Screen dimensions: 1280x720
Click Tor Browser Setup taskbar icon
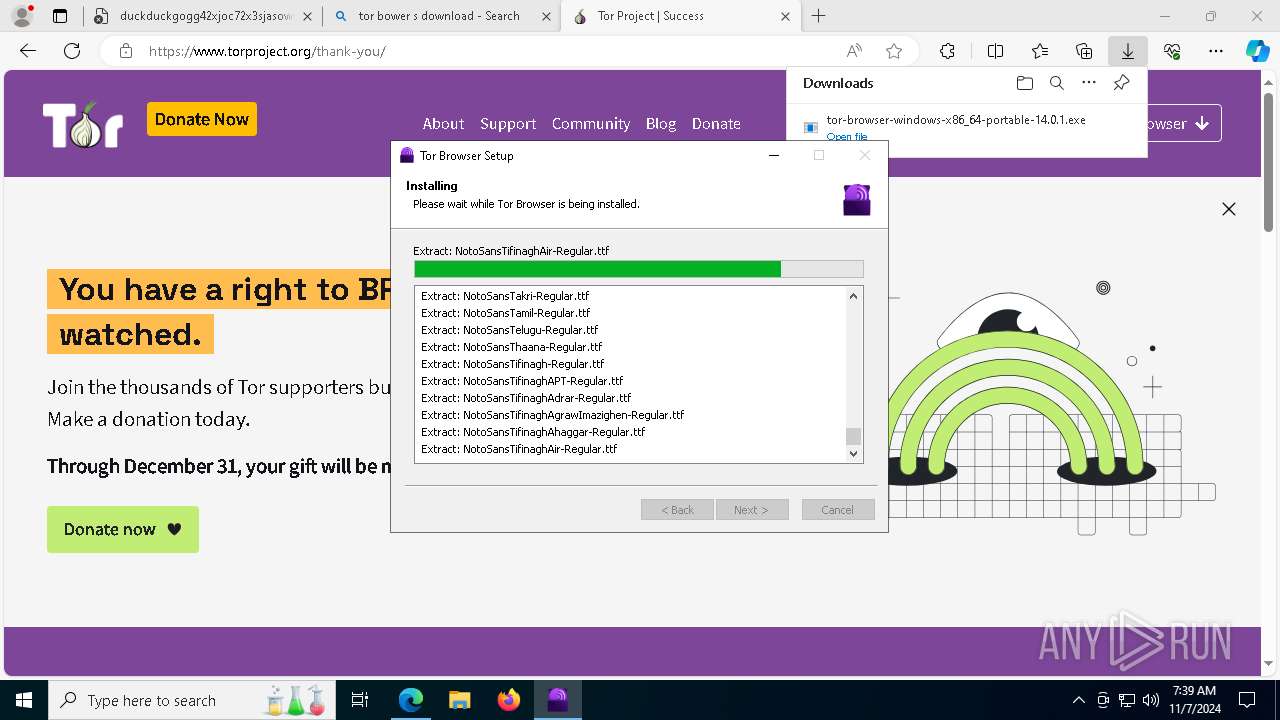click(558, 700)
